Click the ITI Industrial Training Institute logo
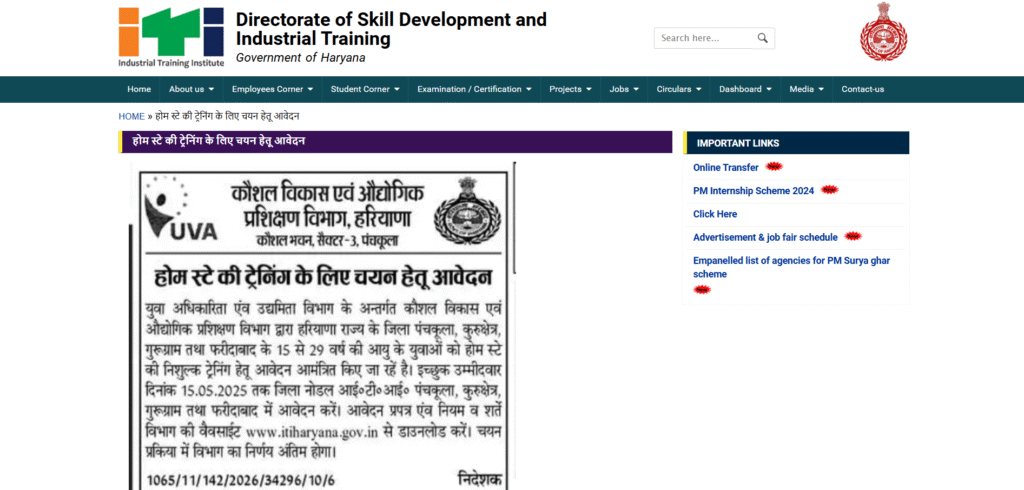Viewport: 1024px width, 490px height. click(x=171, y=37)
